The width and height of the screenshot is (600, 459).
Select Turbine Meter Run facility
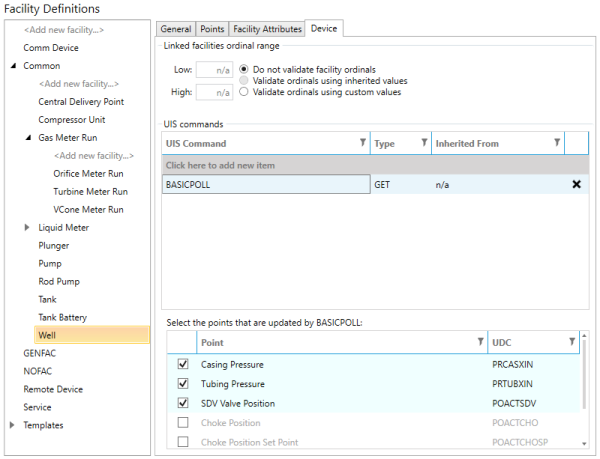pos(91,192)
